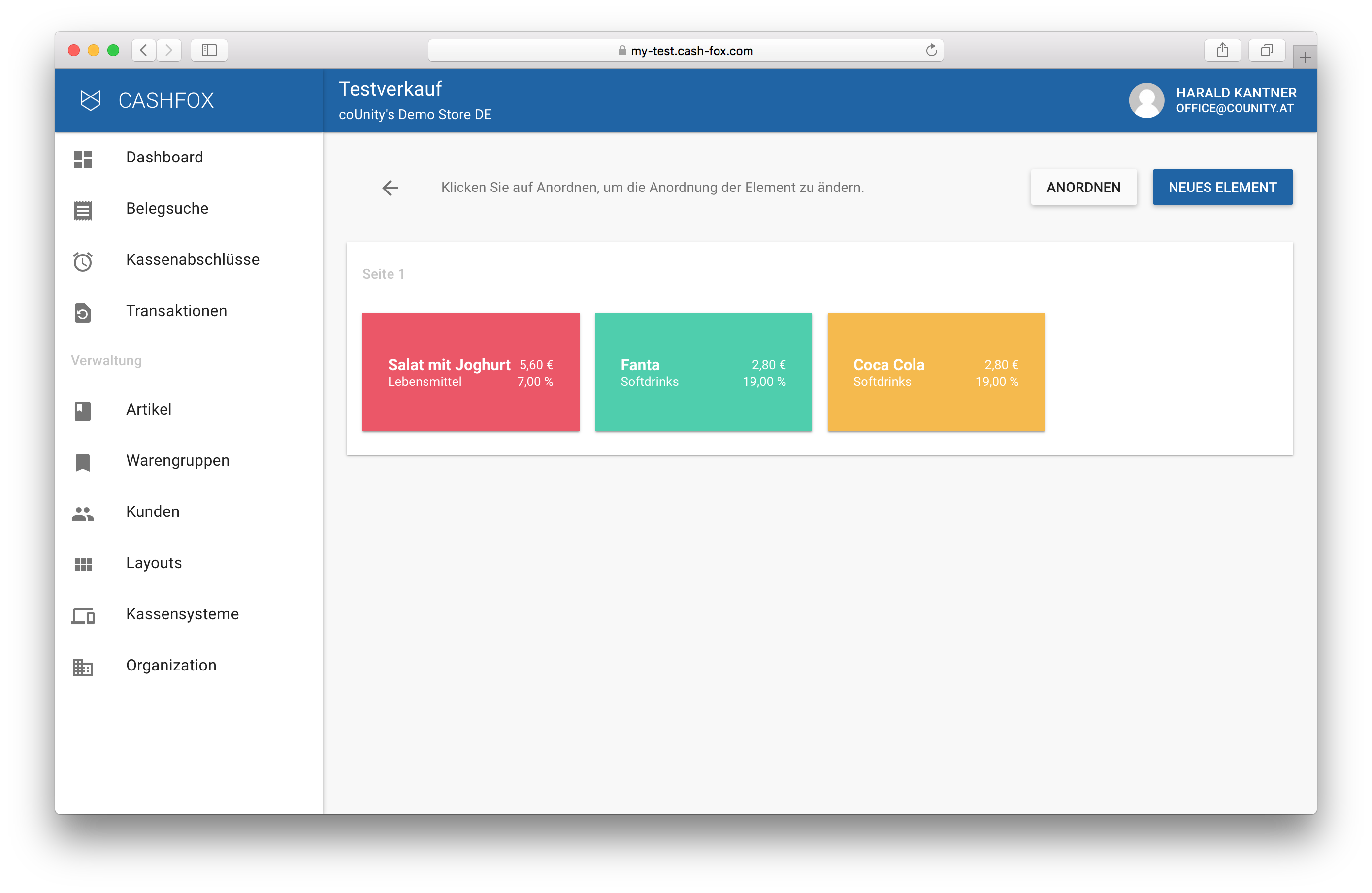1372x893 pixels.
Task: Open the Kassenabschlüsse menu entry
Action: click(x=193, y=260)
